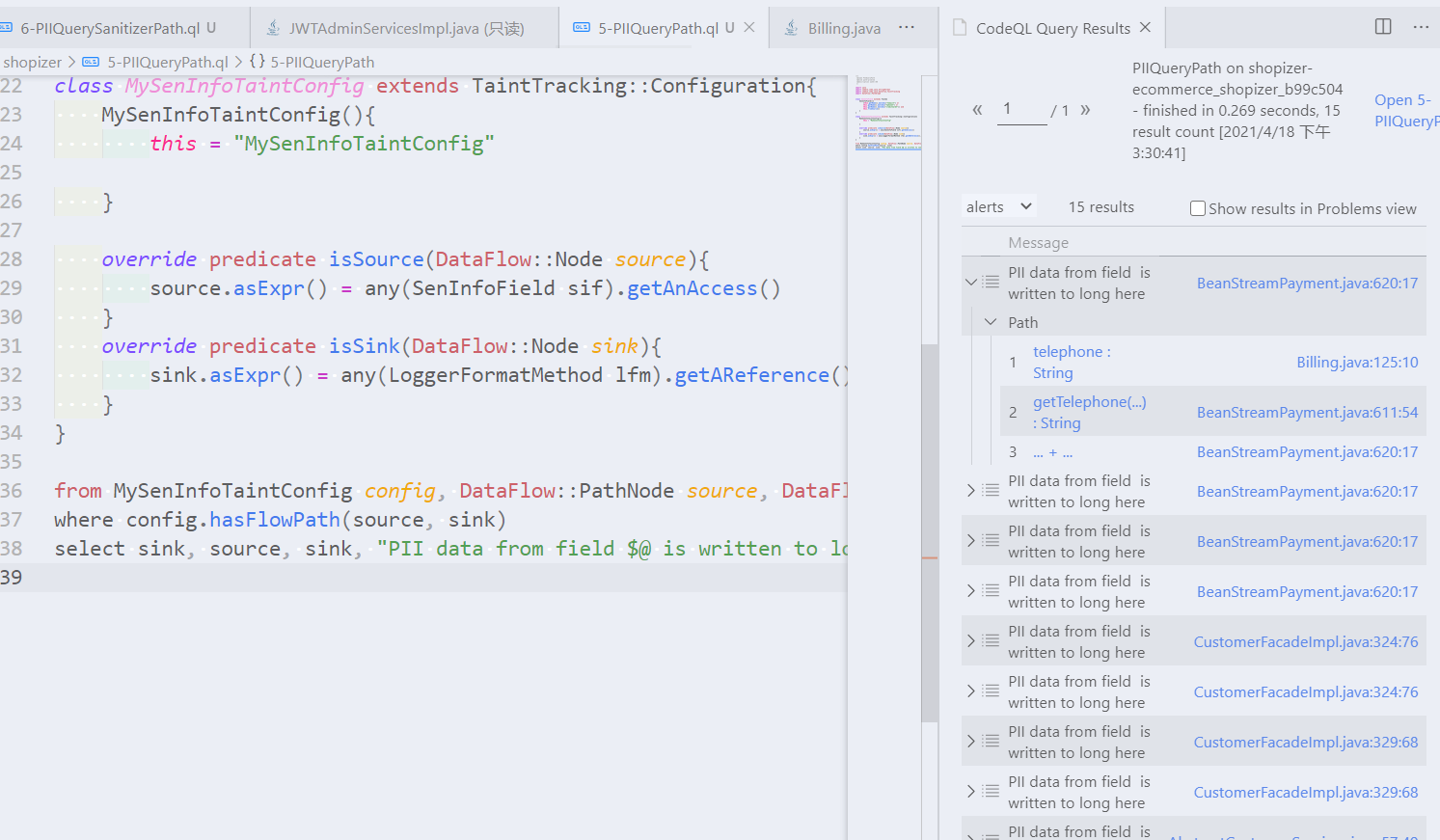Click the {} 5-PIIQueryPath breadcrumb symbol

(312, 62)
